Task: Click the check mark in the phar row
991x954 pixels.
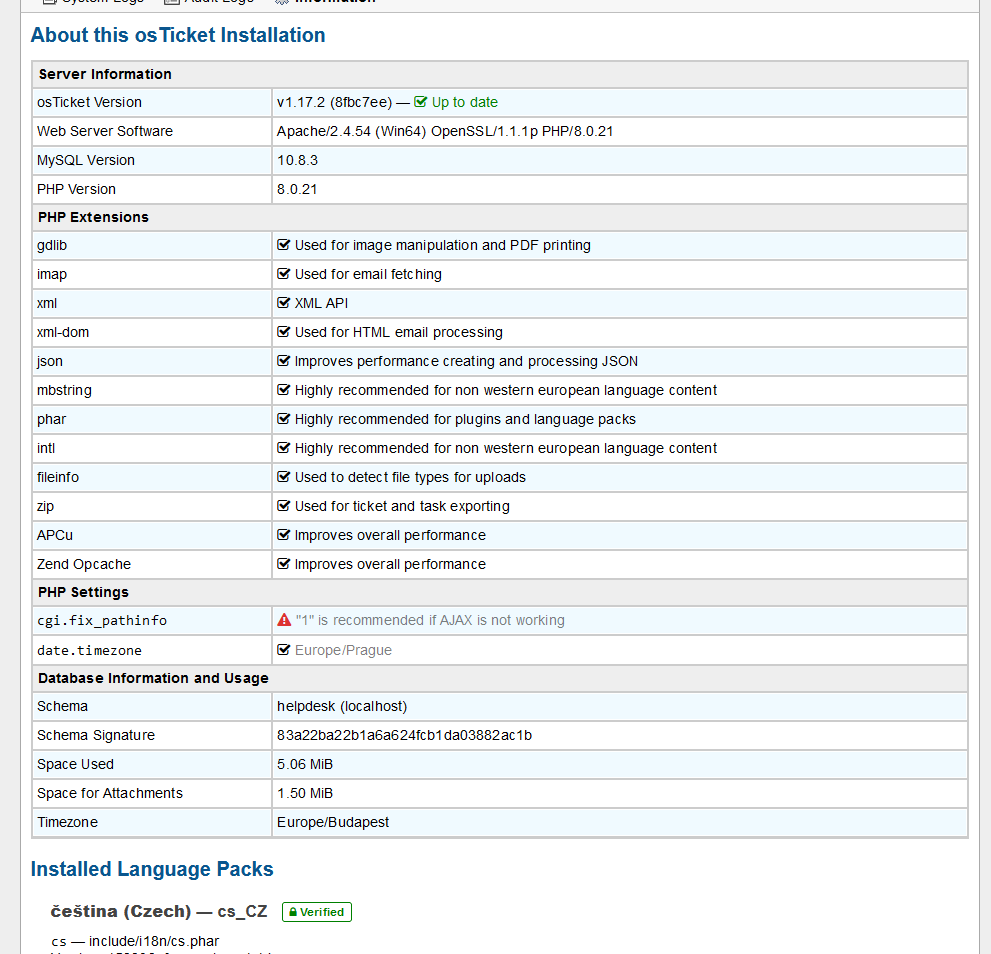Action: pos(284,419)
